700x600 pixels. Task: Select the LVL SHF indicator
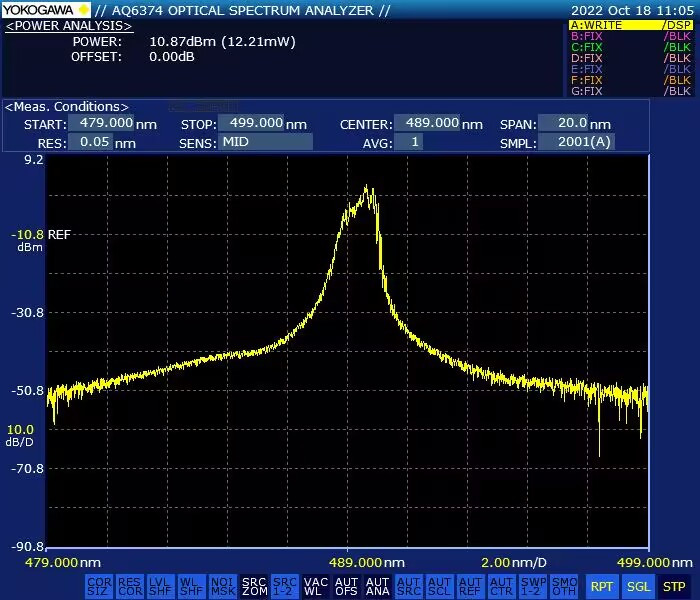(x=161, y=586)
